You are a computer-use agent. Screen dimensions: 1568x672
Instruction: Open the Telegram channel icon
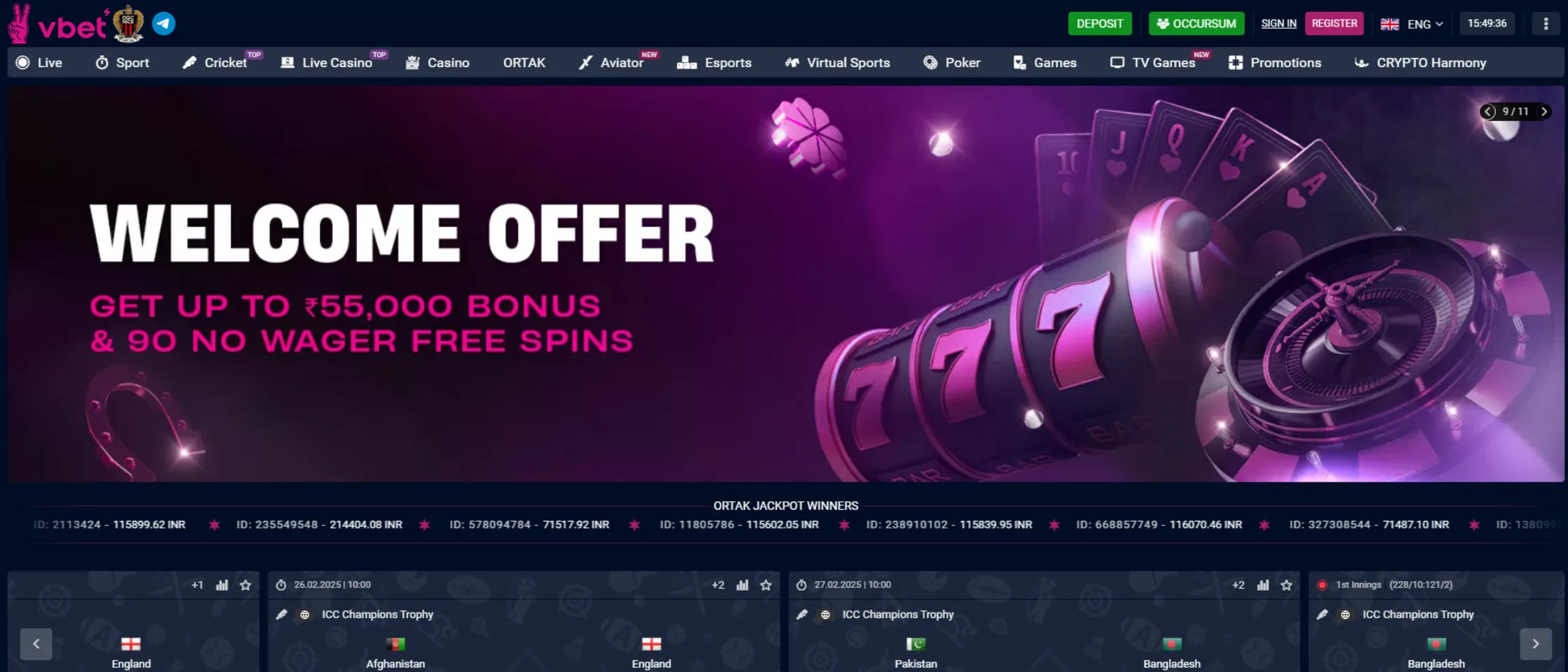click(x=164, y=24)
